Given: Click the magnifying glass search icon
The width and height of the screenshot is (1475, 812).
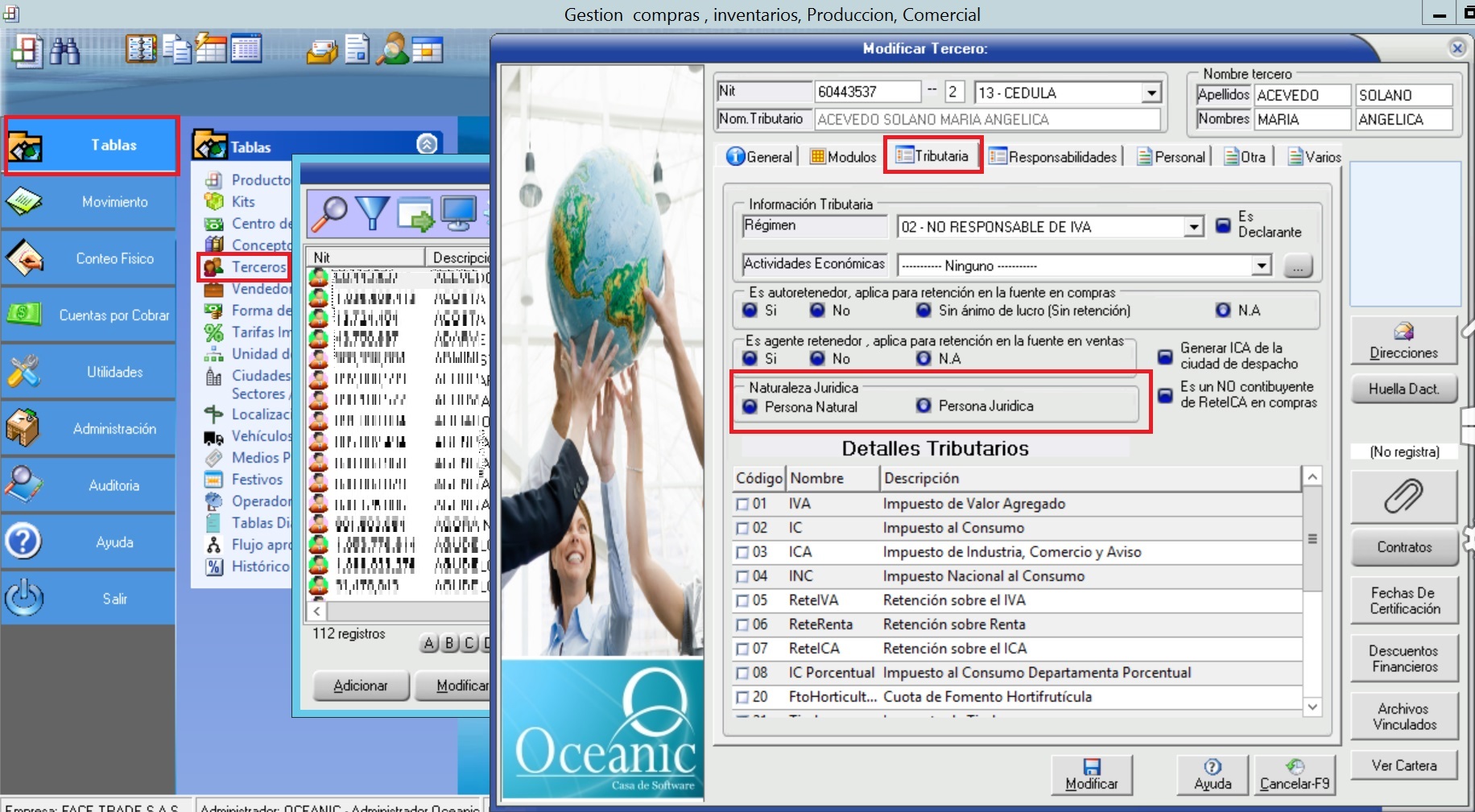Looking at the screenshot, I should pyautogui.click(x=328, y=213).
